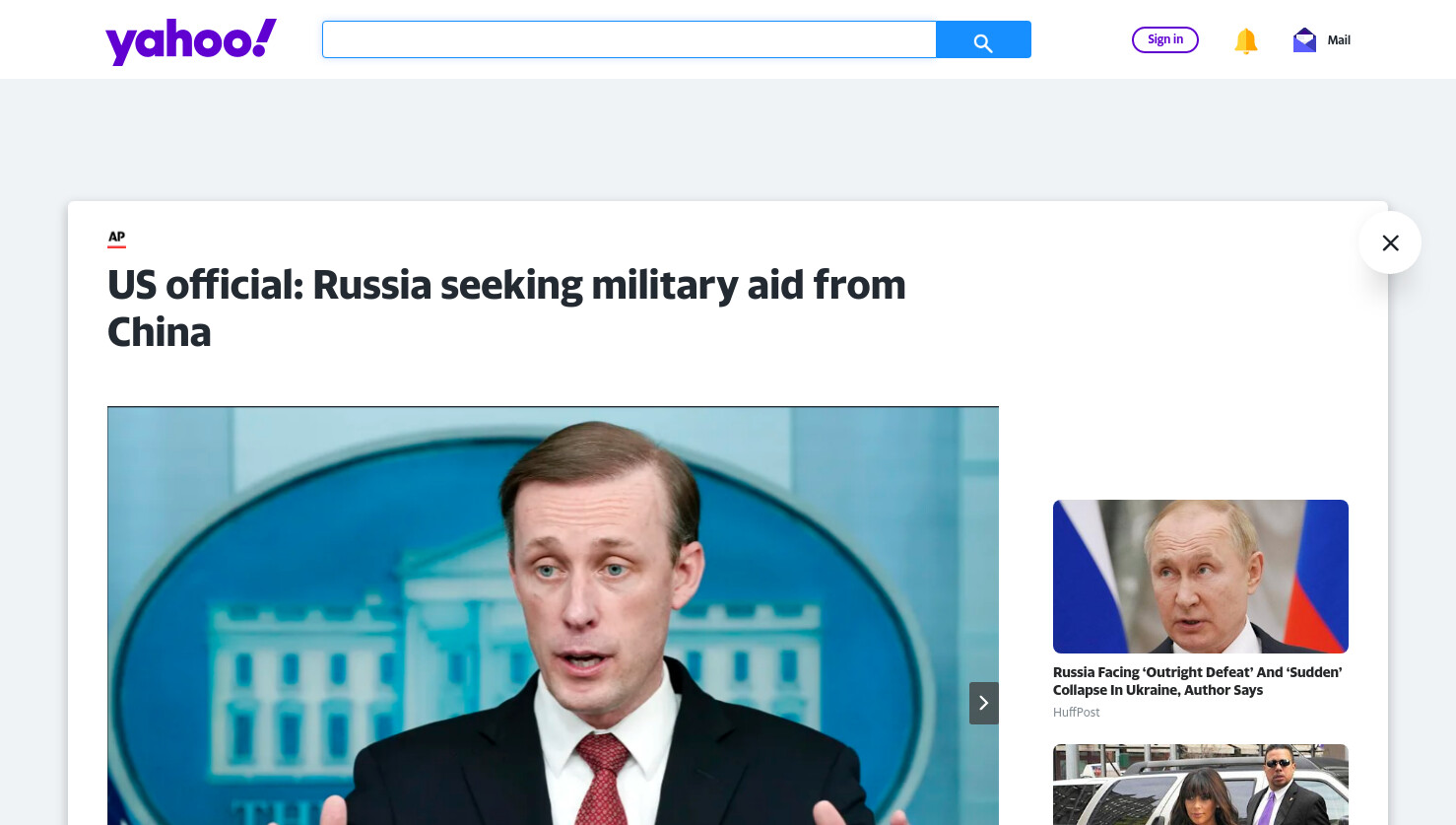This screenshot has width=1456, height=825.
Task: Open the Putin article thumbnail
Action: pos(1201,577)
